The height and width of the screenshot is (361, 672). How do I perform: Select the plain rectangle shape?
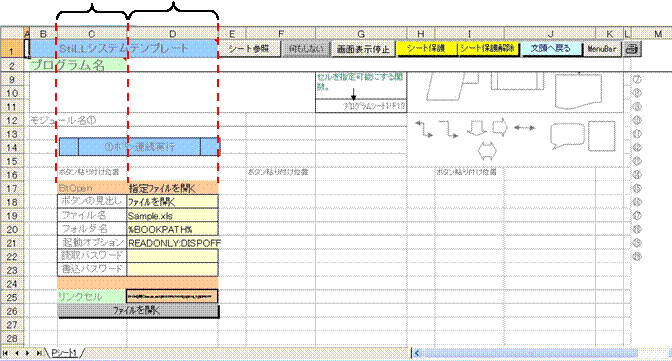pos(602,136)
